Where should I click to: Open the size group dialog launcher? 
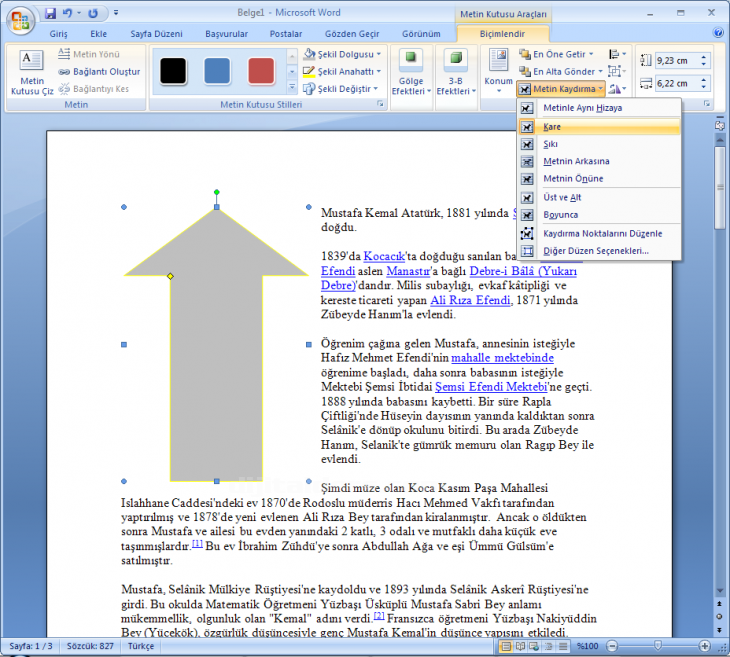707,104
